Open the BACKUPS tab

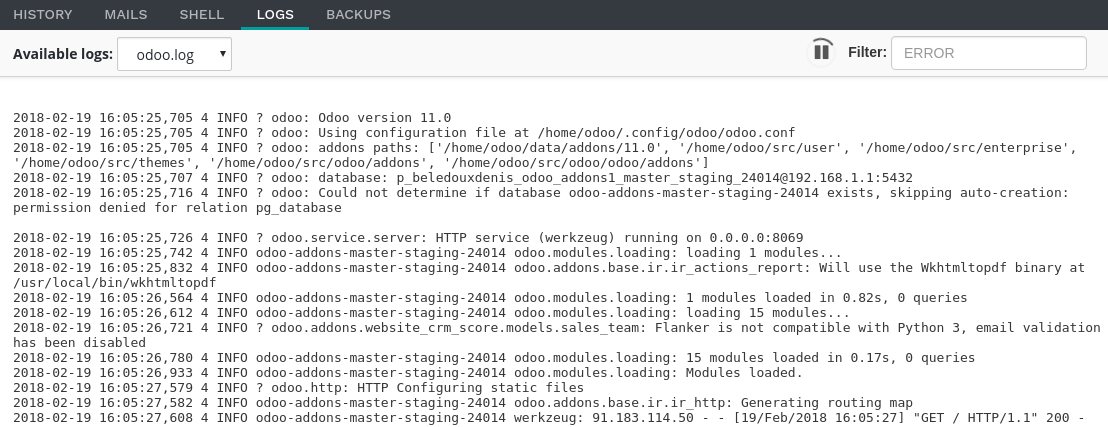pos(358,15)
